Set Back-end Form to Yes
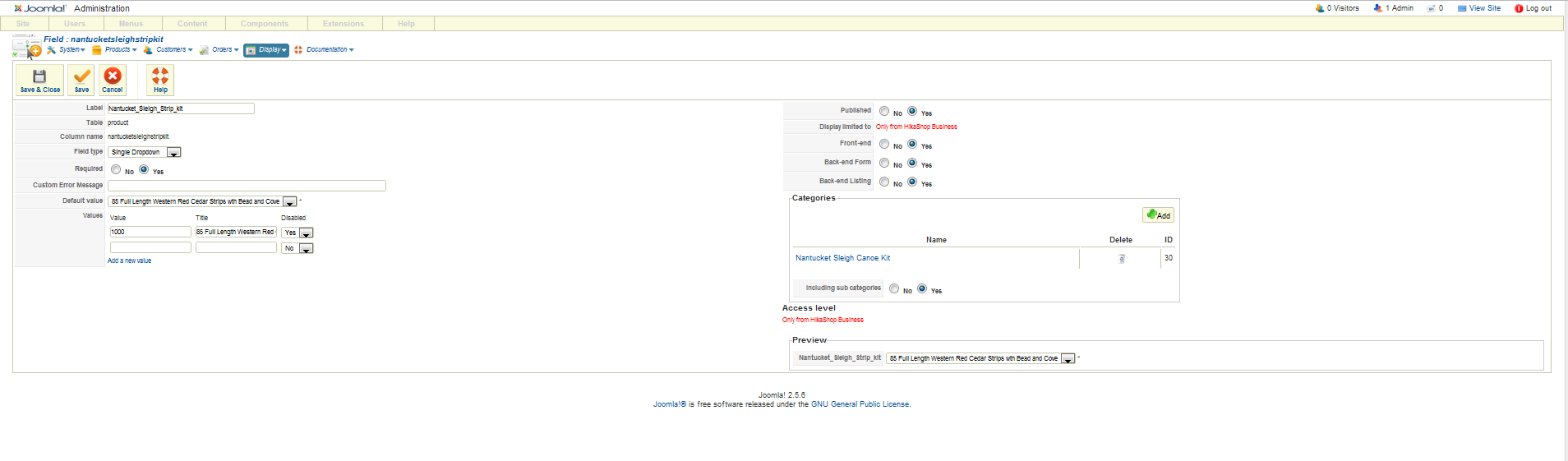The width and height of the screenshot is (1568, 461). click(x=912, y=163)
